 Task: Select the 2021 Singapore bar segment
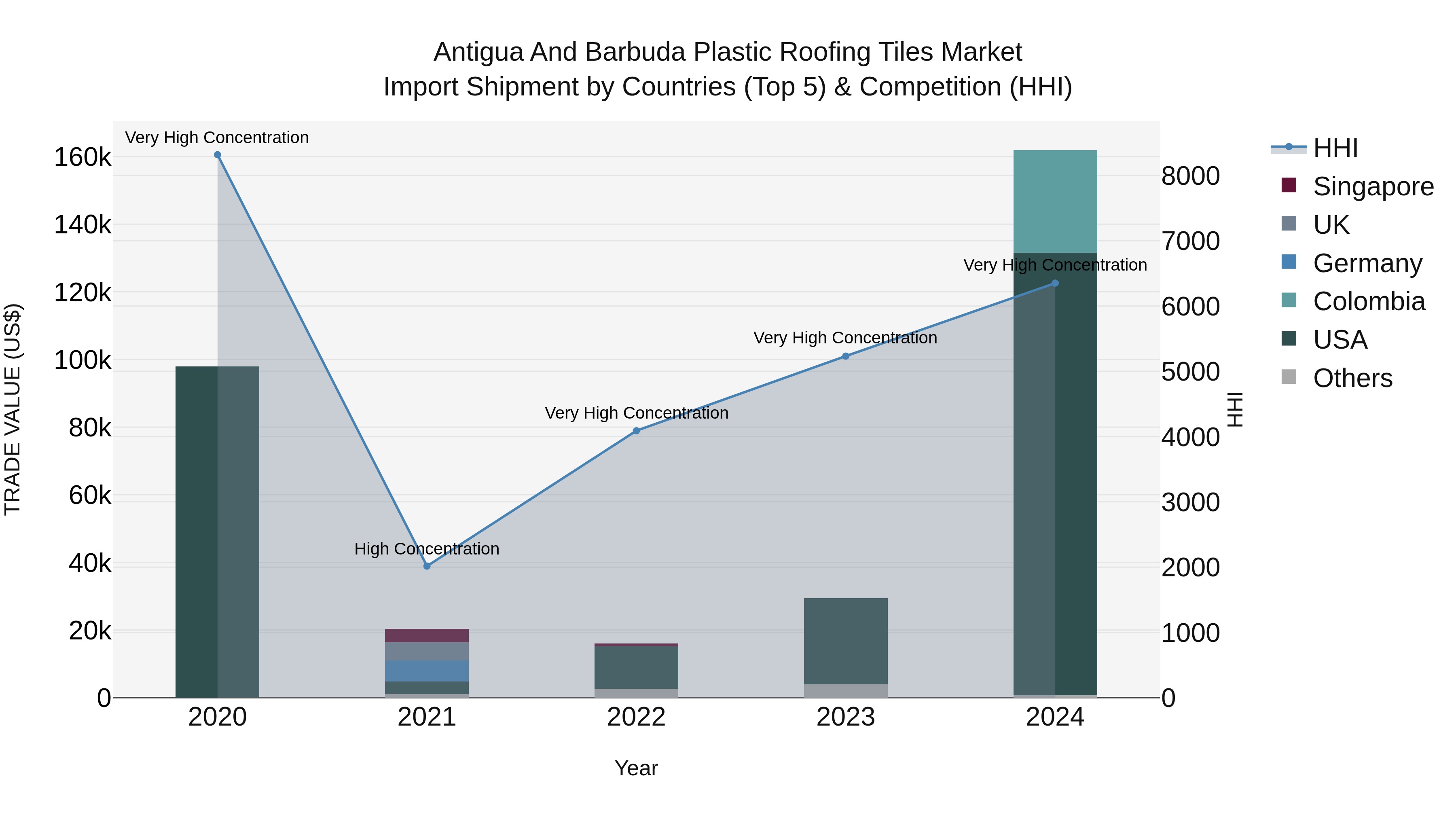pyautogui.click(x=427, y=635)
